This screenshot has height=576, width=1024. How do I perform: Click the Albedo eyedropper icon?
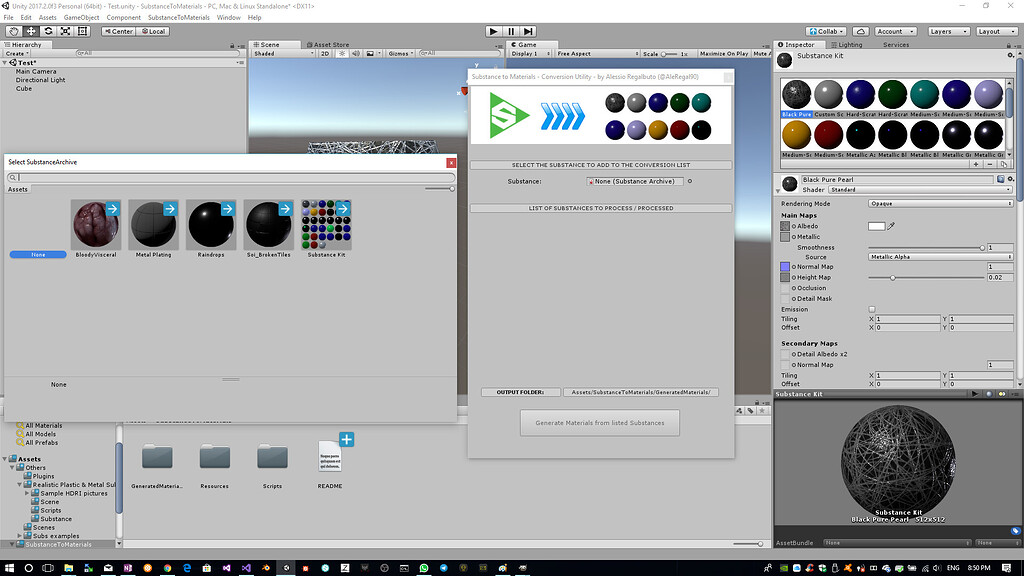890,226
